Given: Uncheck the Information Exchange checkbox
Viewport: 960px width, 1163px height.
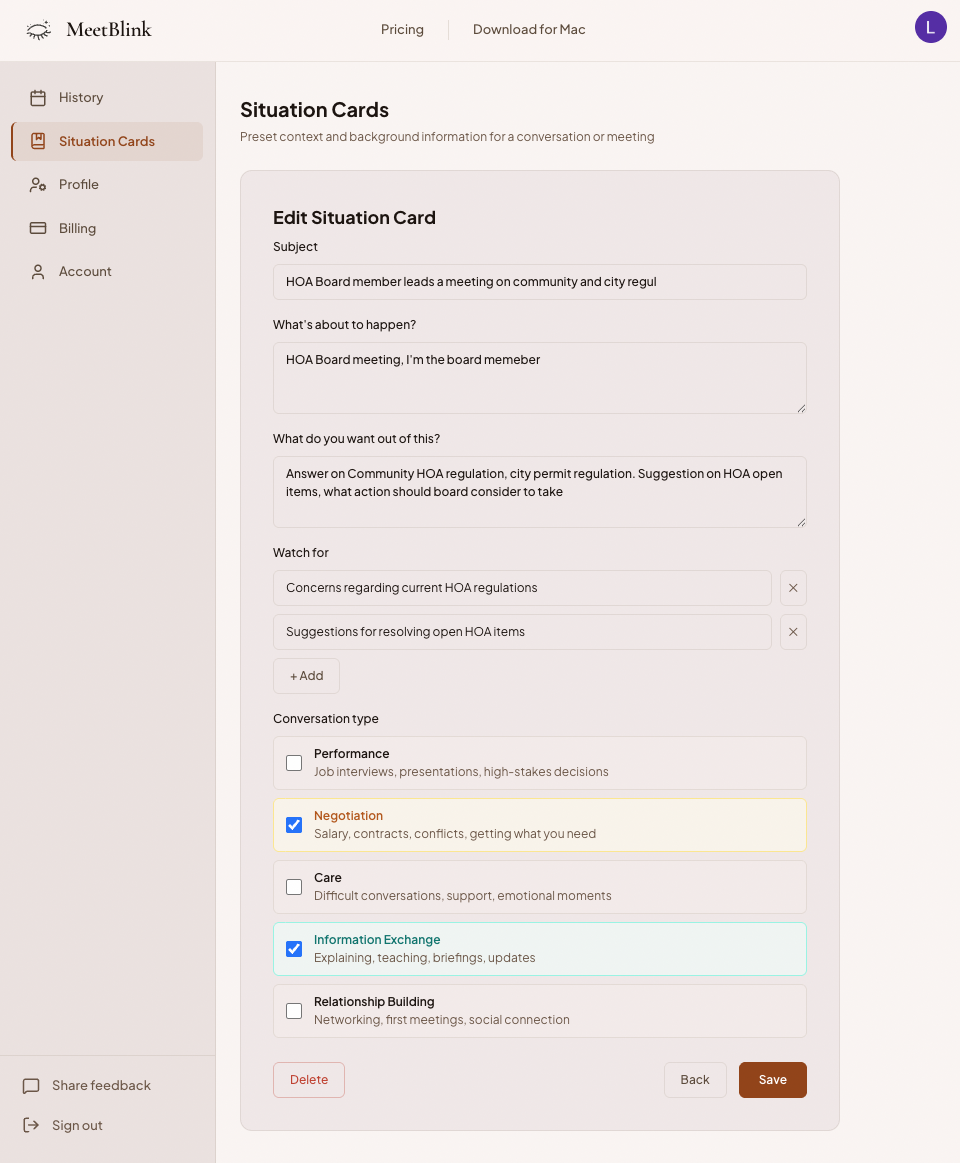Looking at the screenshot, I should (x=294, y=949).
